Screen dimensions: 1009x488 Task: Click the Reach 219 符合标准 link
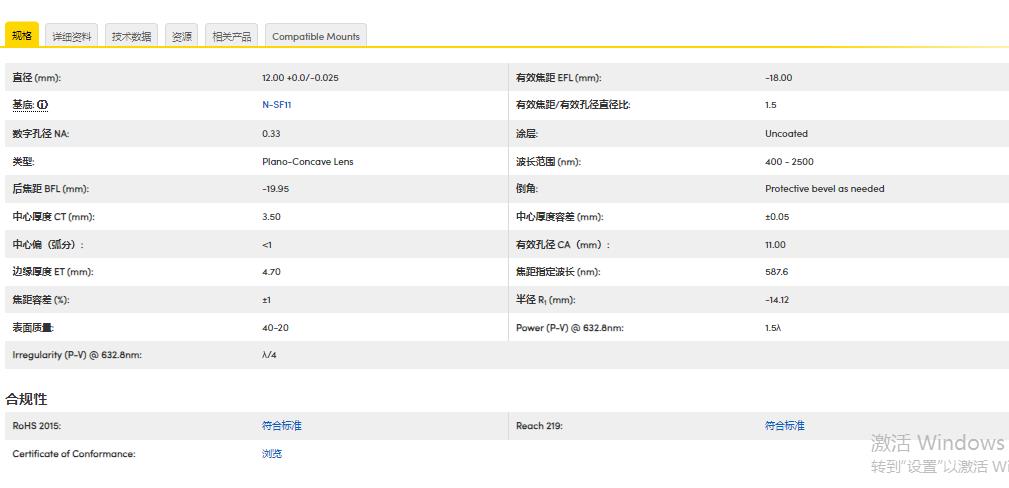(784, 426)
